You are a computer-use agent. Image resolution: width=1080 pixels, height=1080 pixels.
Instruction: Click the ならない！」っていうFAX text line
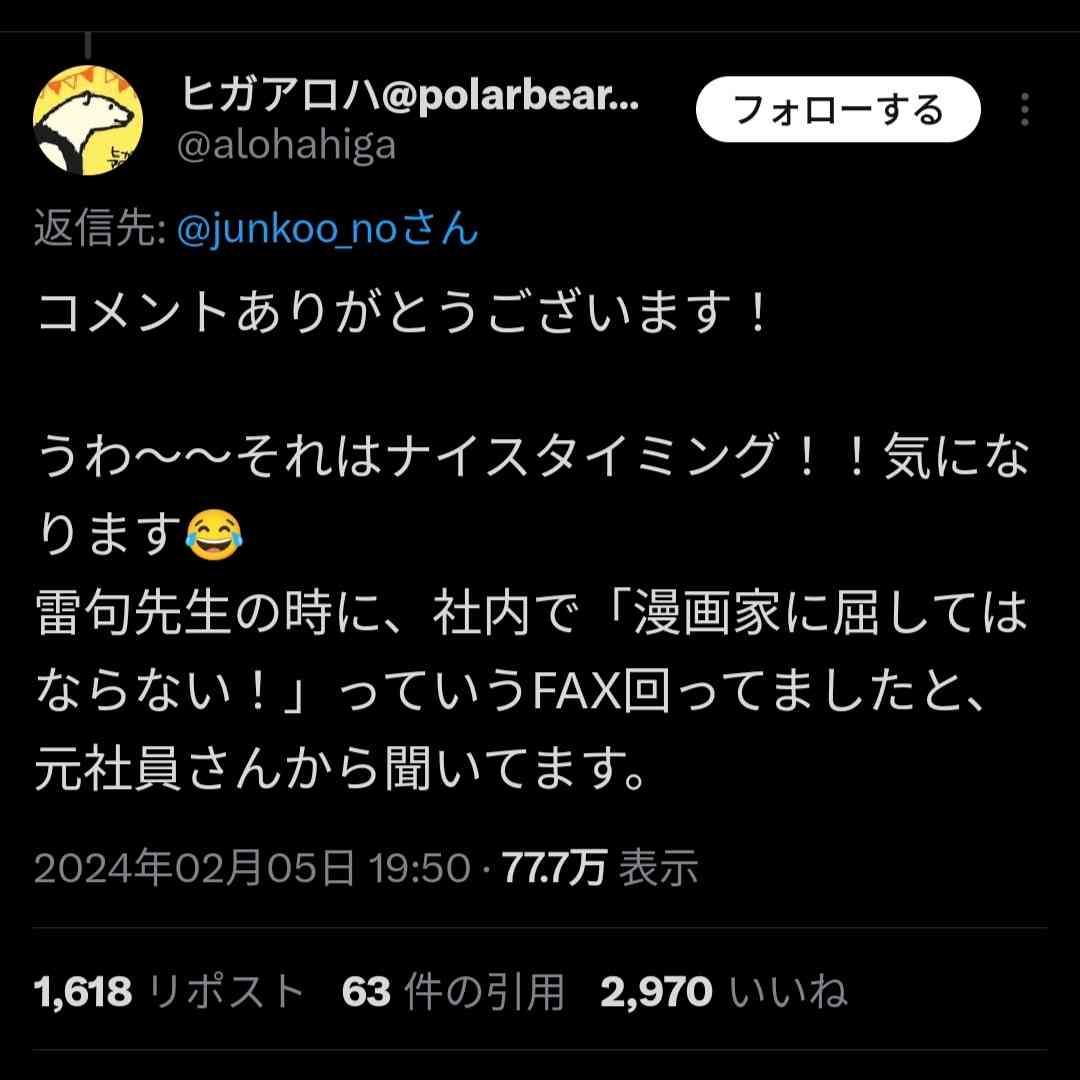tap(510, 690)
